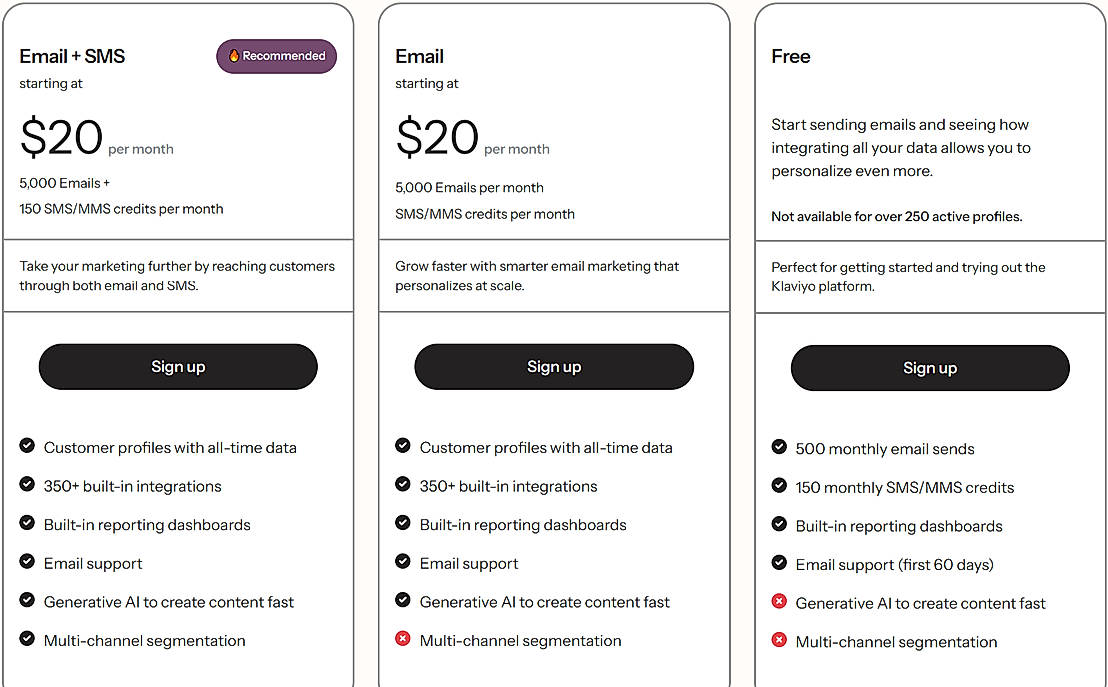Click red X next to Free plan Generative AI
Viewport: 1108px width, 687px height.
click(x=779, y=602)
